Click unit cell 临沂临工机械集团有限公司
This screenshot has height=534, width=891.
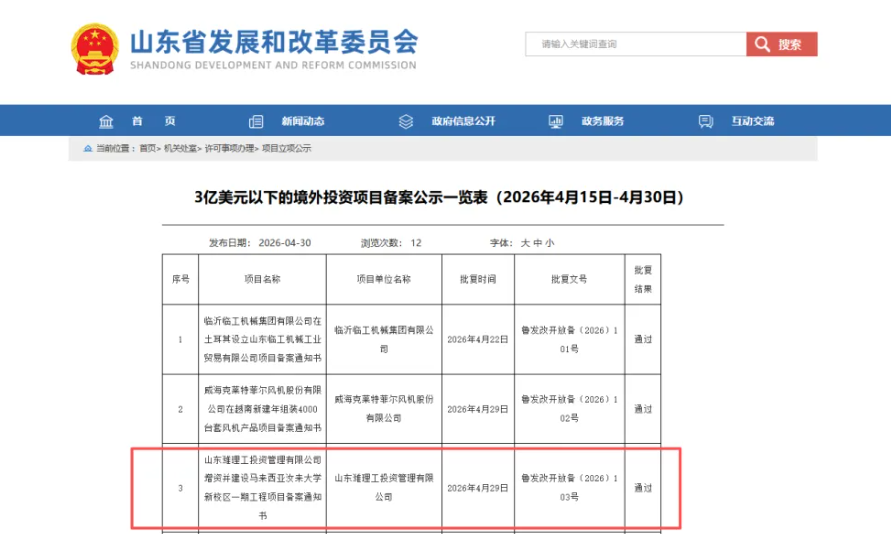(x=384, y=339)
